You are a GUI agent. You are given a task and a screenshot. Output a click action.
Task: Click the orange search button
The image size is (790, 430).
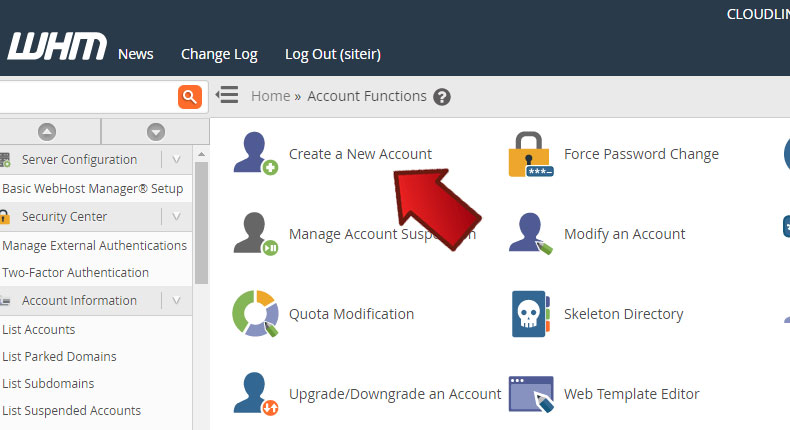pyautogui.click(x=189, y=97)
